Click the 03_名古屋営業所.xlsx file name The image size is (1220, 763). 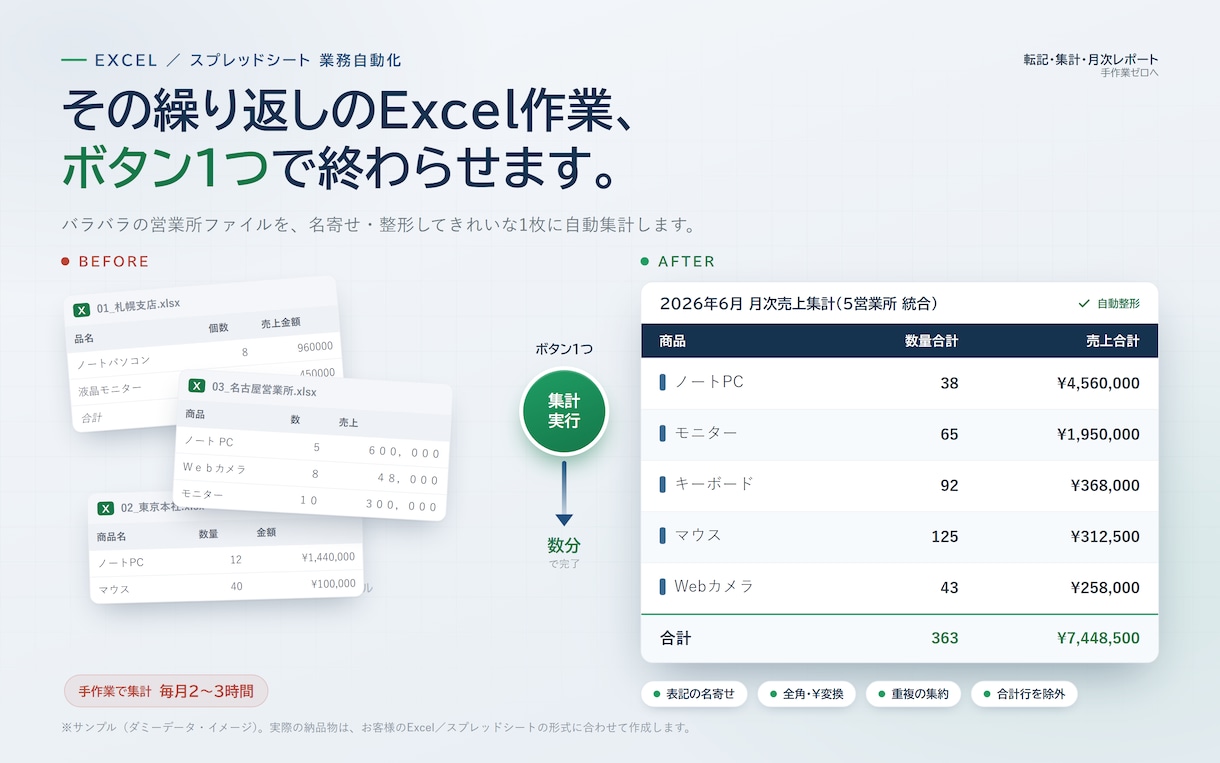pos(264,389)
